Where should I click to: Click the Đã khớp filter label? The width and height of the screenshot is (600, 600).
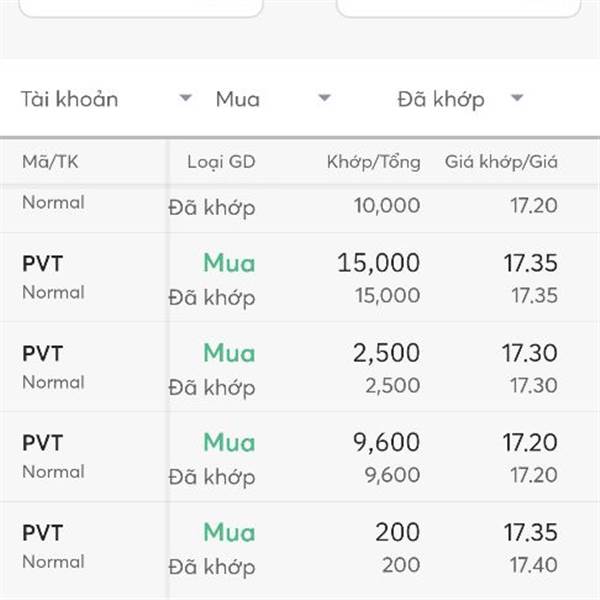pos(441,99)
